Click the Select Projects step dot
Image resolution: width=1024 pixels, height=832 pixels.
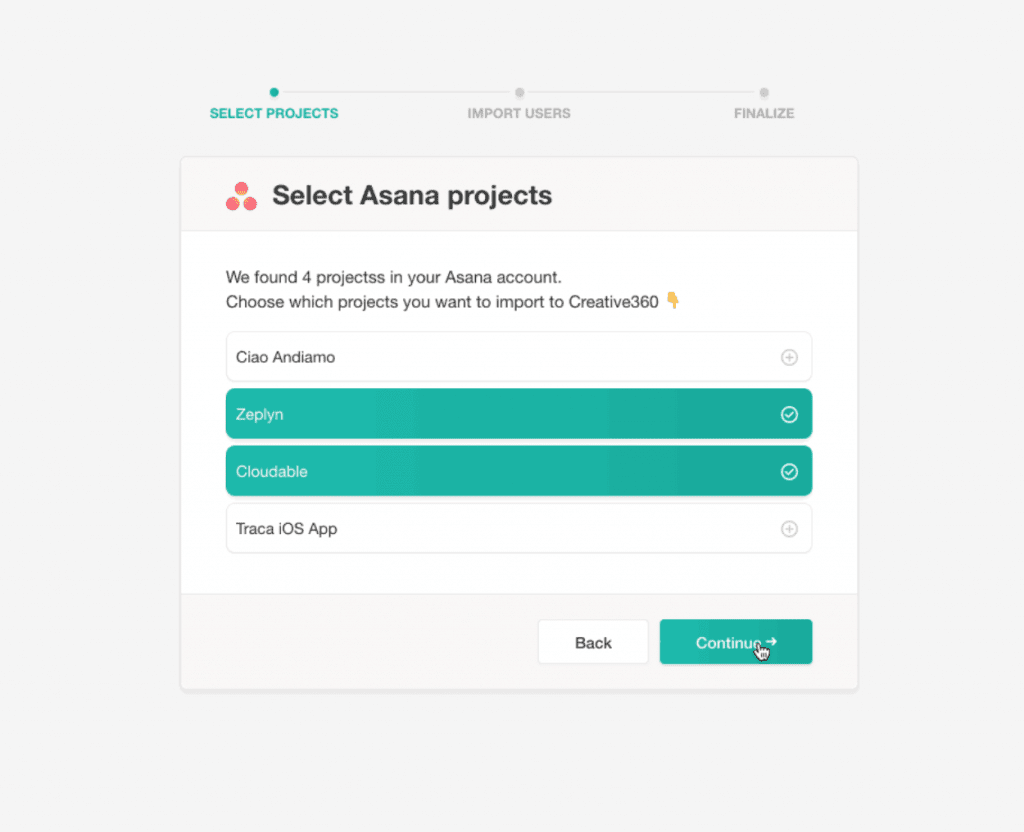[x=274, y=92]
